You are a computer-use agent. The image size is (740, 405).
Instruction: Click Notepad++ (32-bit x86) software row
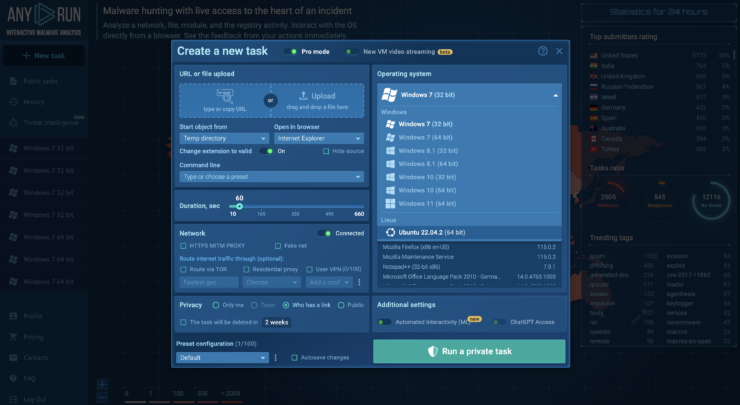pos(469,267)
